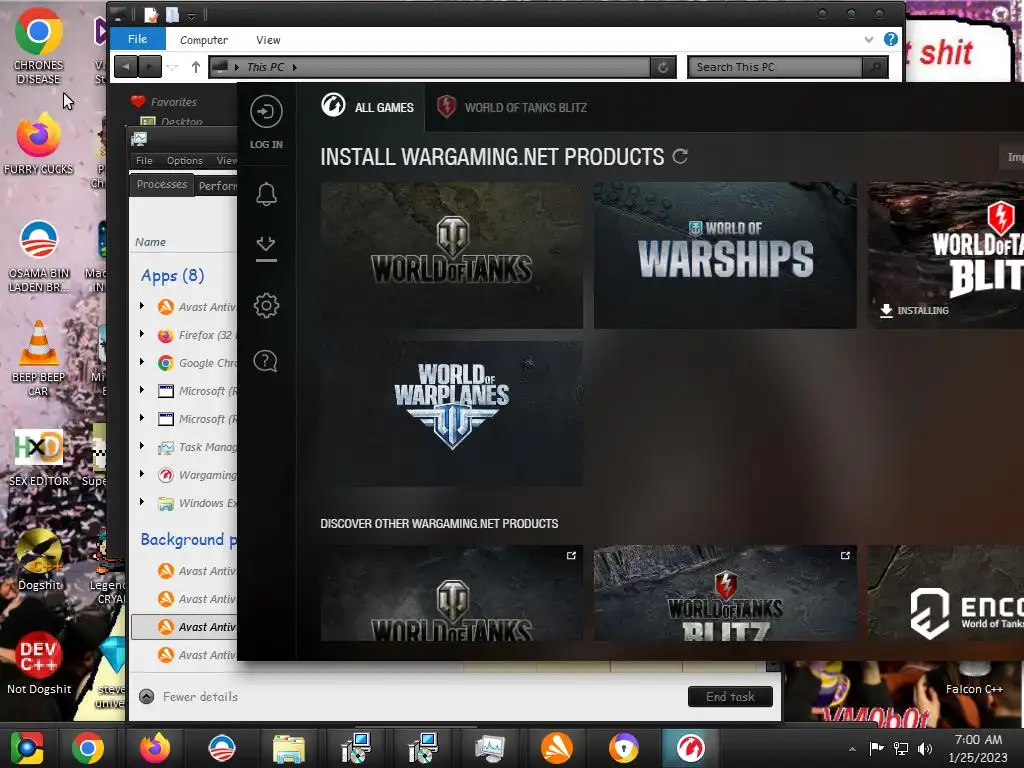
Task: Switch to the World of Tanks Blitz tab
Action: click(511, 107)
